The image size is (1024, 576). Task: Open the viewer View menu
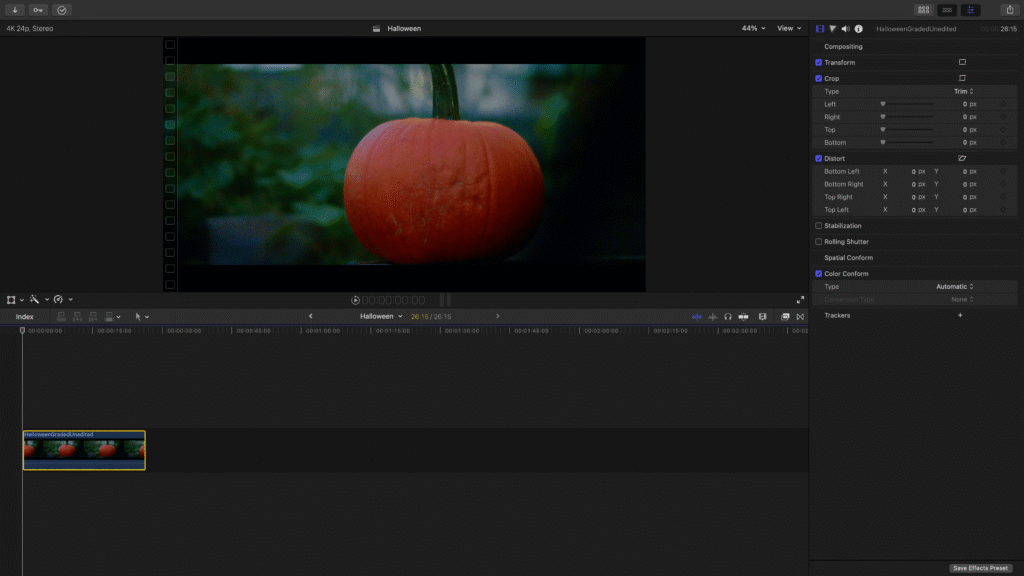789,29
